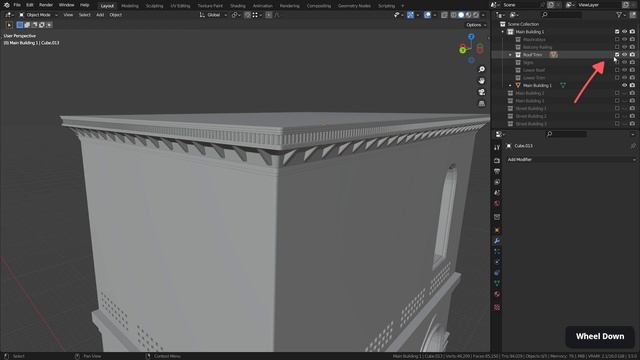Hide Roof Trim collection using eye icon

pyautogui.click(x=624, y=55)
